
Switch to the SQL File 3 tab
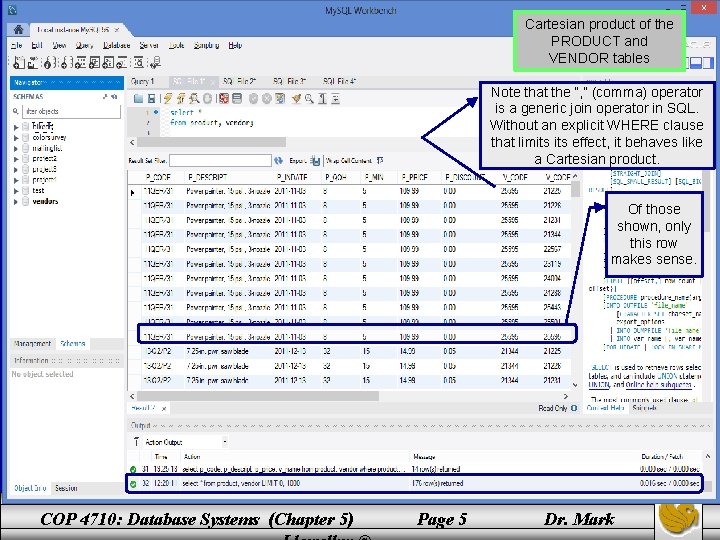coord(289,81)
